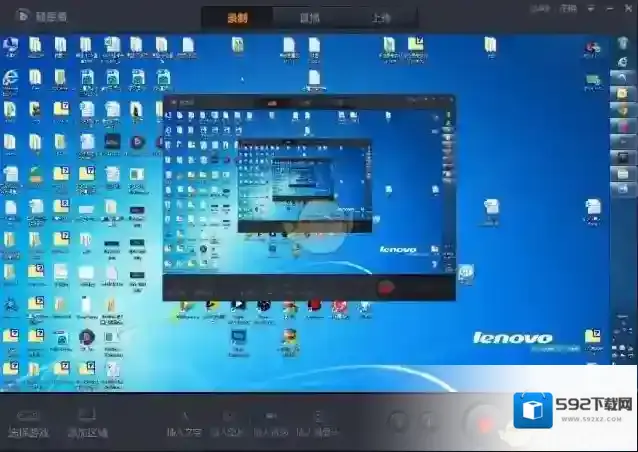The width and height of the screenshot is (638, 452).
Task: Click the round button immediately left of record
Action: point(429,421)
